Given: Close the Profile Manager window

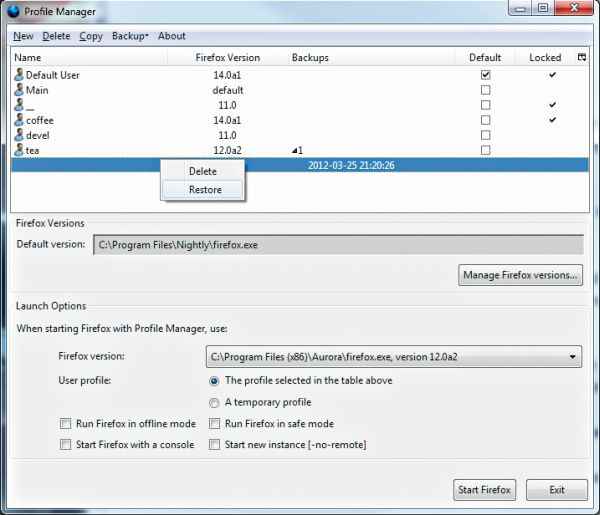Looking at the screenshot, I should [574, 8].
